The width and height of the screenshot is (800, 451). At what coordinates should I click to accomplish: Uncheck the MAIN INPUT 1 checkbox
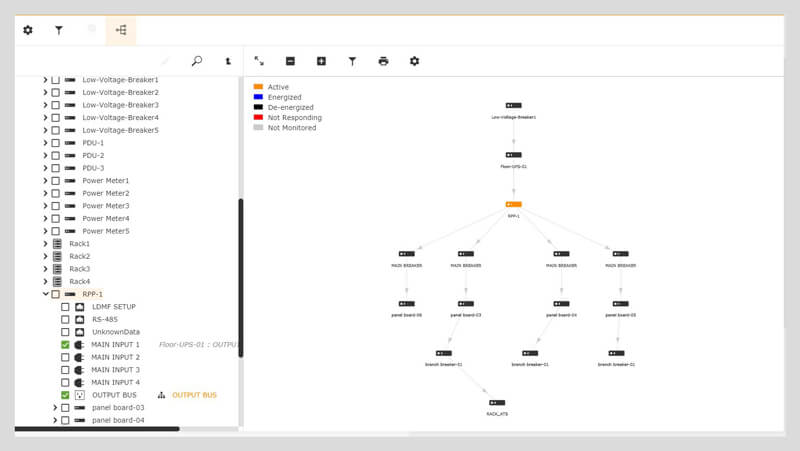point(65,345)
